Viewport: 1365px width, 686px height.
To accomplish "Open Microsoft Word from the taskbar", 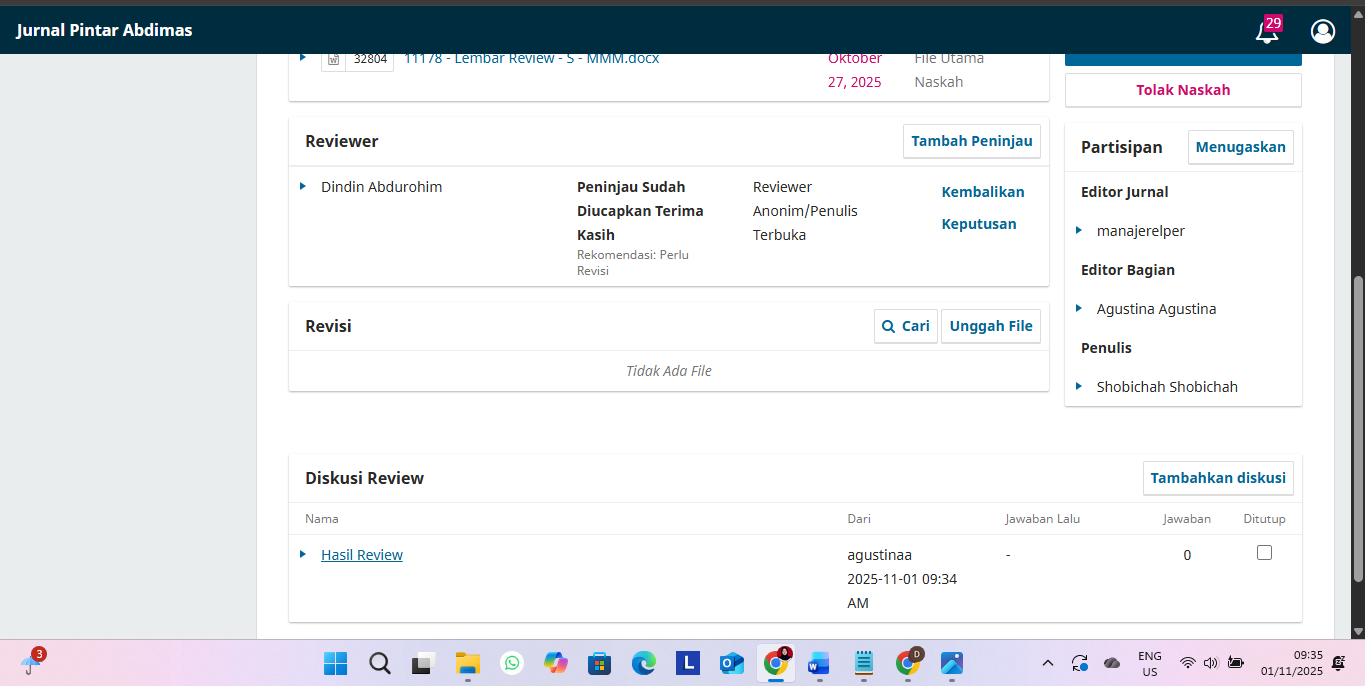I will click(x=819, y=663).
